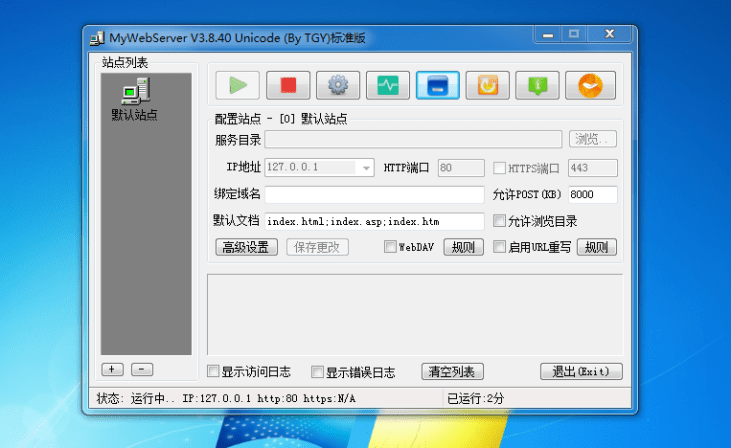This screenshot has width=731, height=448.
Task: Click 退出(Exit) button
Action: (581, 372)
